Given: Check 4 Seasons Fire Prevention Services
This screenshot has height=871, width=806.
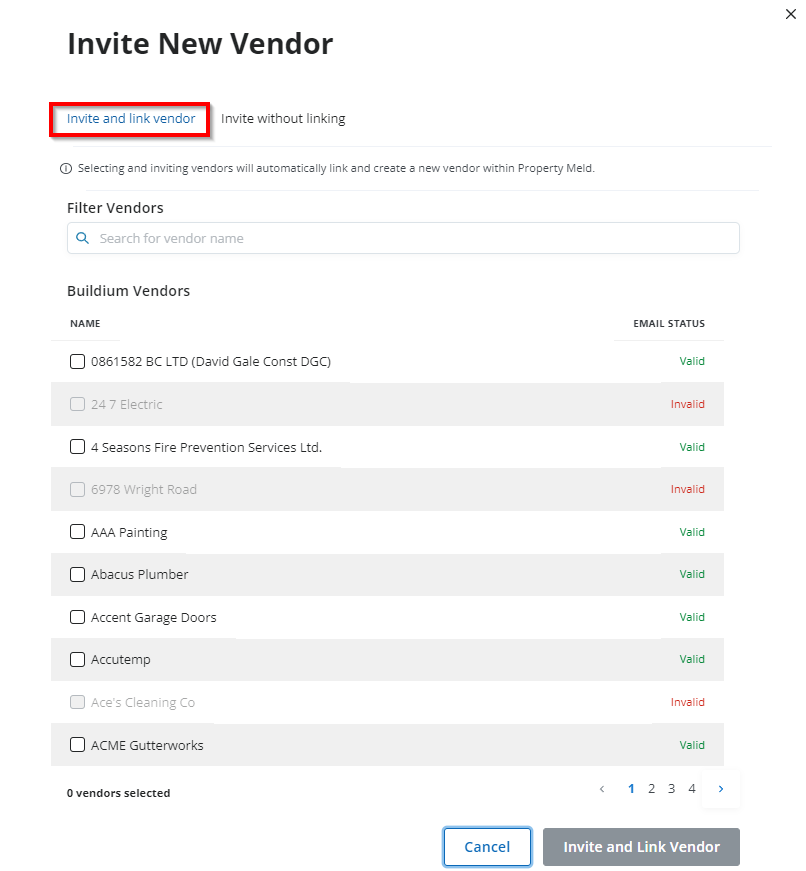Looking at the screenshot, I should coord(77,447).
